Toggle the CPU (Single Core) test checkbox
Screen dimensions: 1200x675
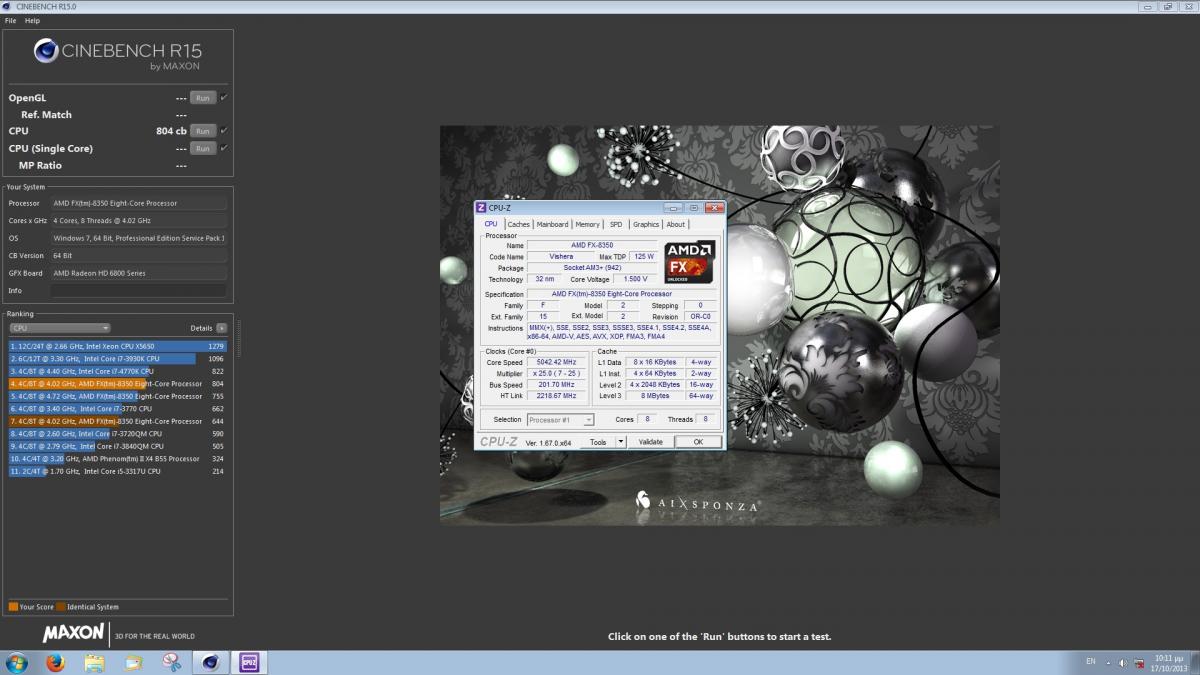click(x=224, y=148)
